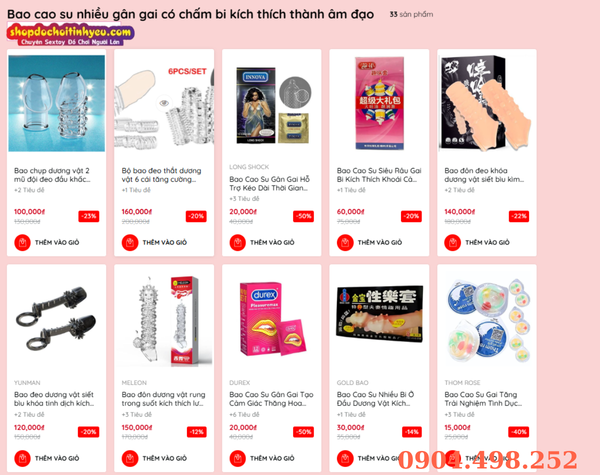The image size is (600, 475).
Task: Click cart icon for the 6PCS/SET product
Action: click(x=130, y=242)
